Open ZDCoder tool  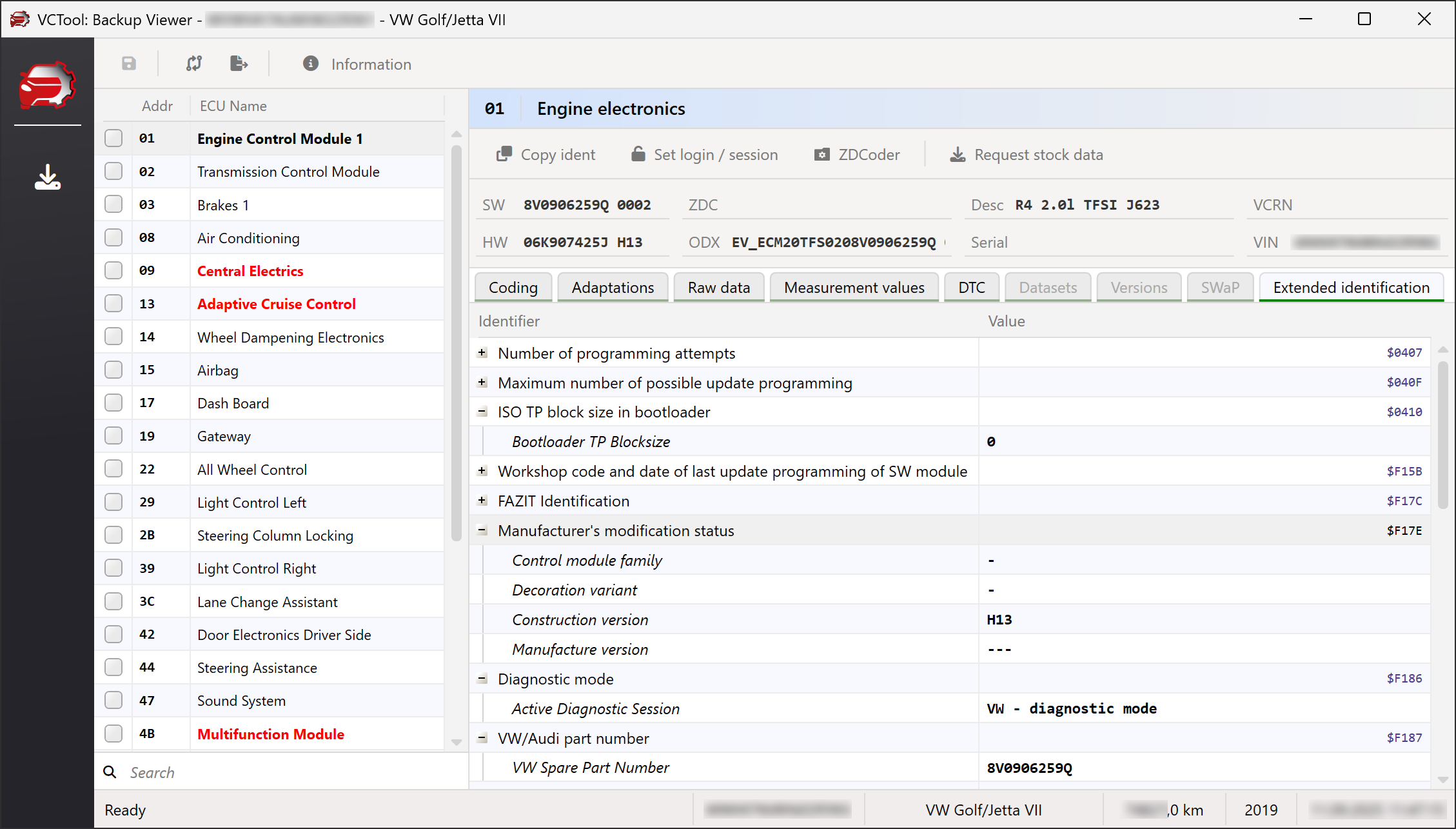coord(857,155)
